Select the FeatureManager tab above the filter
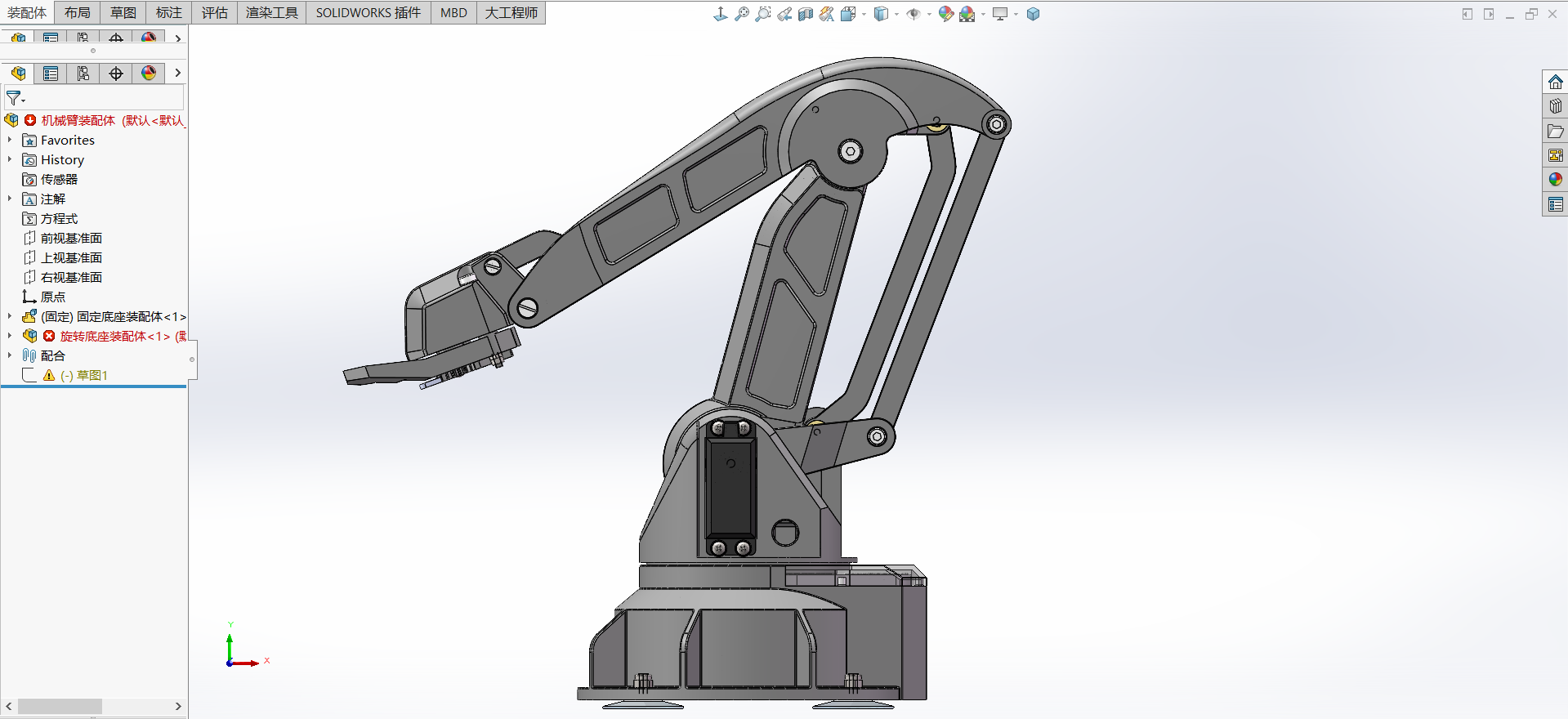The width and height of the screenshot is (1568, 719). coord(18,74)
